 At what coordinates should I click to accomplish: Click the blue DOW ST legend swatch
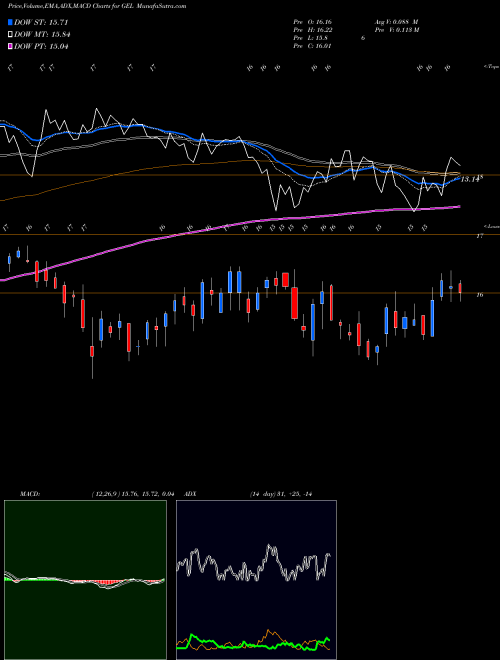click(x=10, y=22)
